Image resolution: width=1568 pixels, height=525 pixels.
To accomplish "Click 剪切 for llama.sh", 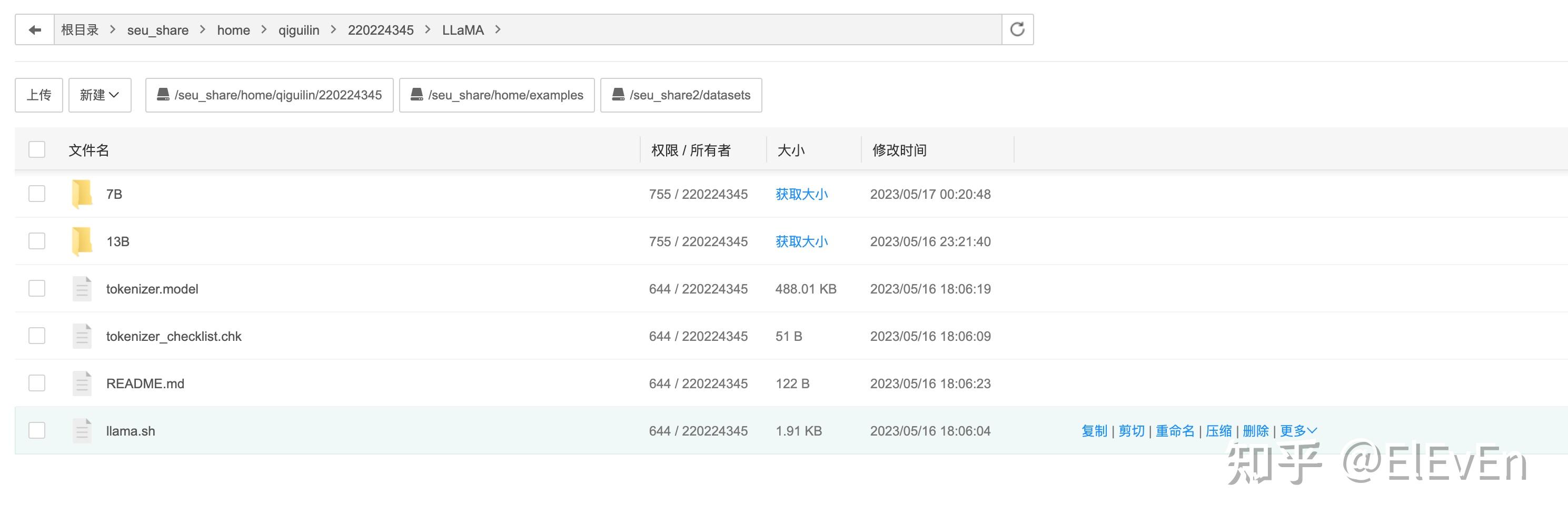I will point(1132,431).
